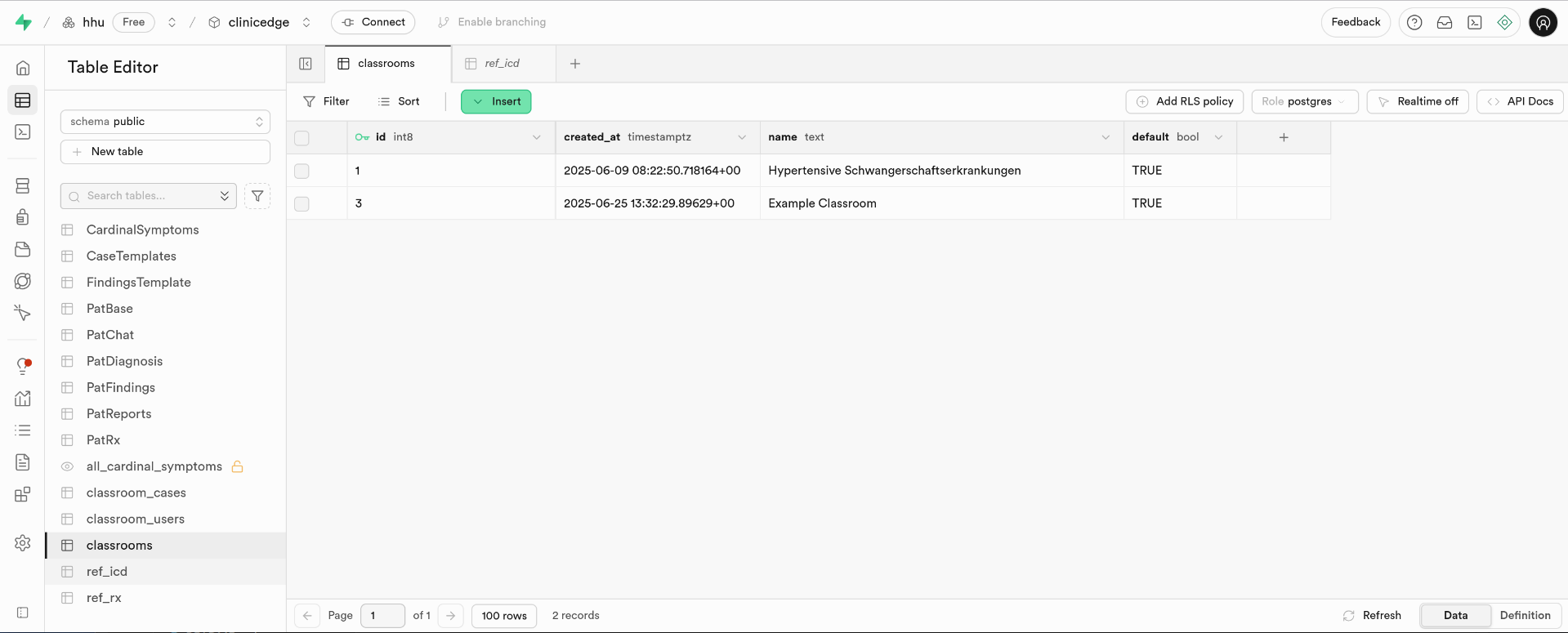This screenshot has height=633, width=1568.
Task: Open the SQL Editor icon in sidebar
Action: point(23,132)
